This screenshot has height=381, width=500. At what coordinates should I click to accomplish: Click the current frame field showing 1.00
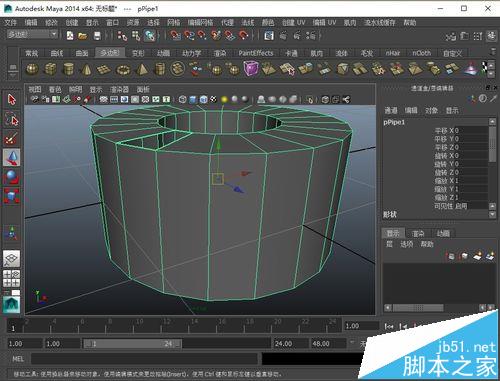[x=361, y=326]
